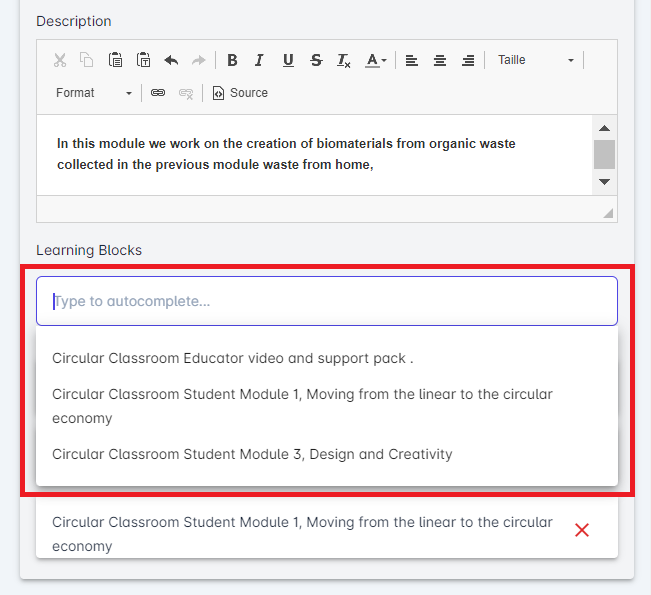Insert a link using the chain icon
651x595 pixels.
(158, 93)
